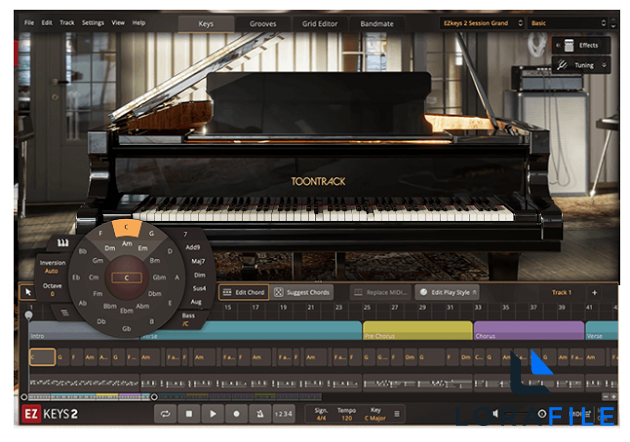Image resolution: width=630 pixels, height=442 pixels.
Task: Click the Suggest Chords button
Action: pos(302,293)
